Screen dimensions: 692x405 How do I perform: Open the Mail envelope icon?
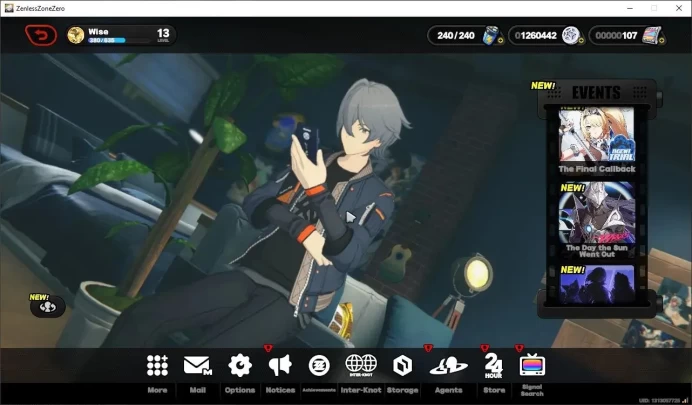pos(197,365)
